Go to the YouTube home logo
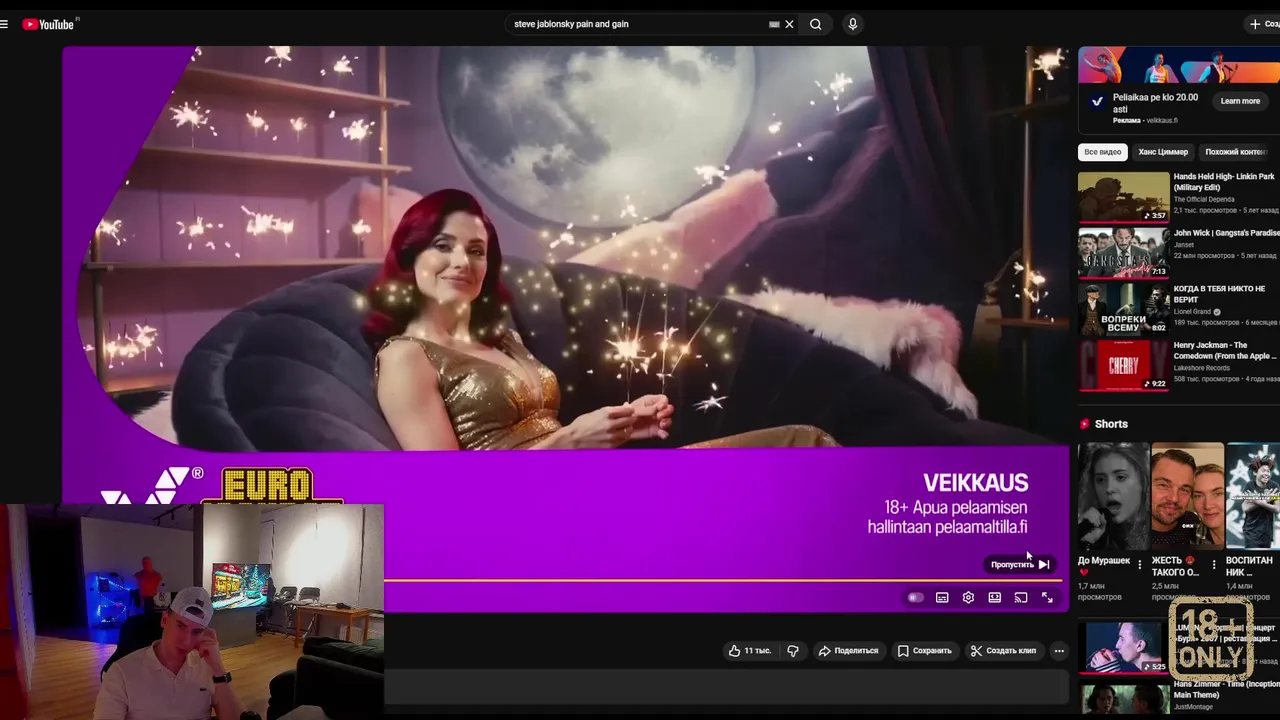Viewport: 1280px width, 720px height. [x=49, y=24]
